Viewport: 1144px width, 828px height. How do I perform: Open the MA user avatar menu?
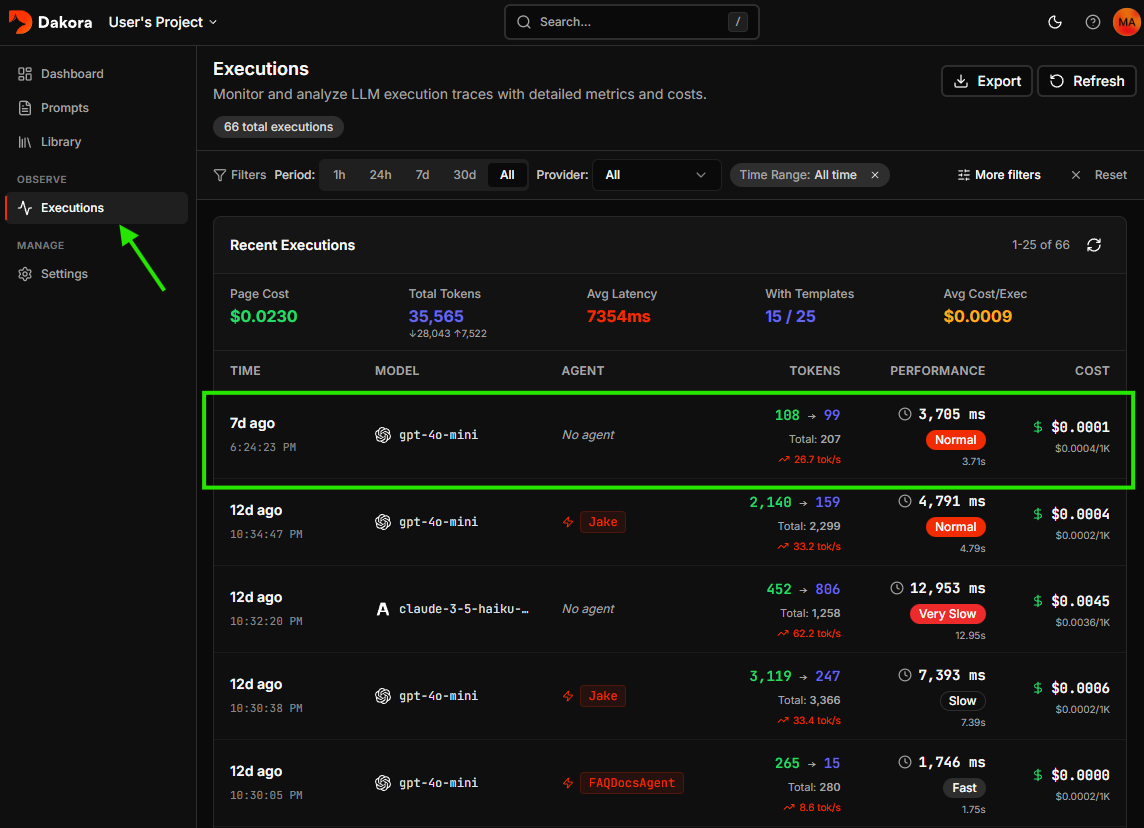(x=1126, y=22)
